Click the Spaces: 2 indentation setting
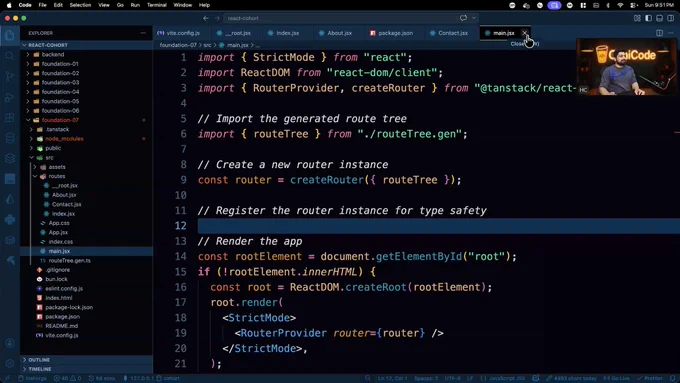This screenshot has height=383, width=680. (426, 378)
